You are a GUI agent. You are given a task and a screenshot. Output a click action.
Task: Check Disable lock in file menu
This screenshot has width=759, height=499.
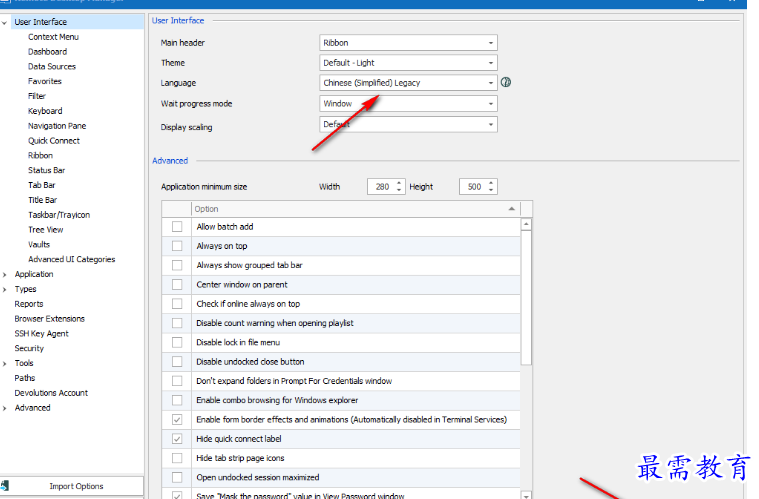177,342
